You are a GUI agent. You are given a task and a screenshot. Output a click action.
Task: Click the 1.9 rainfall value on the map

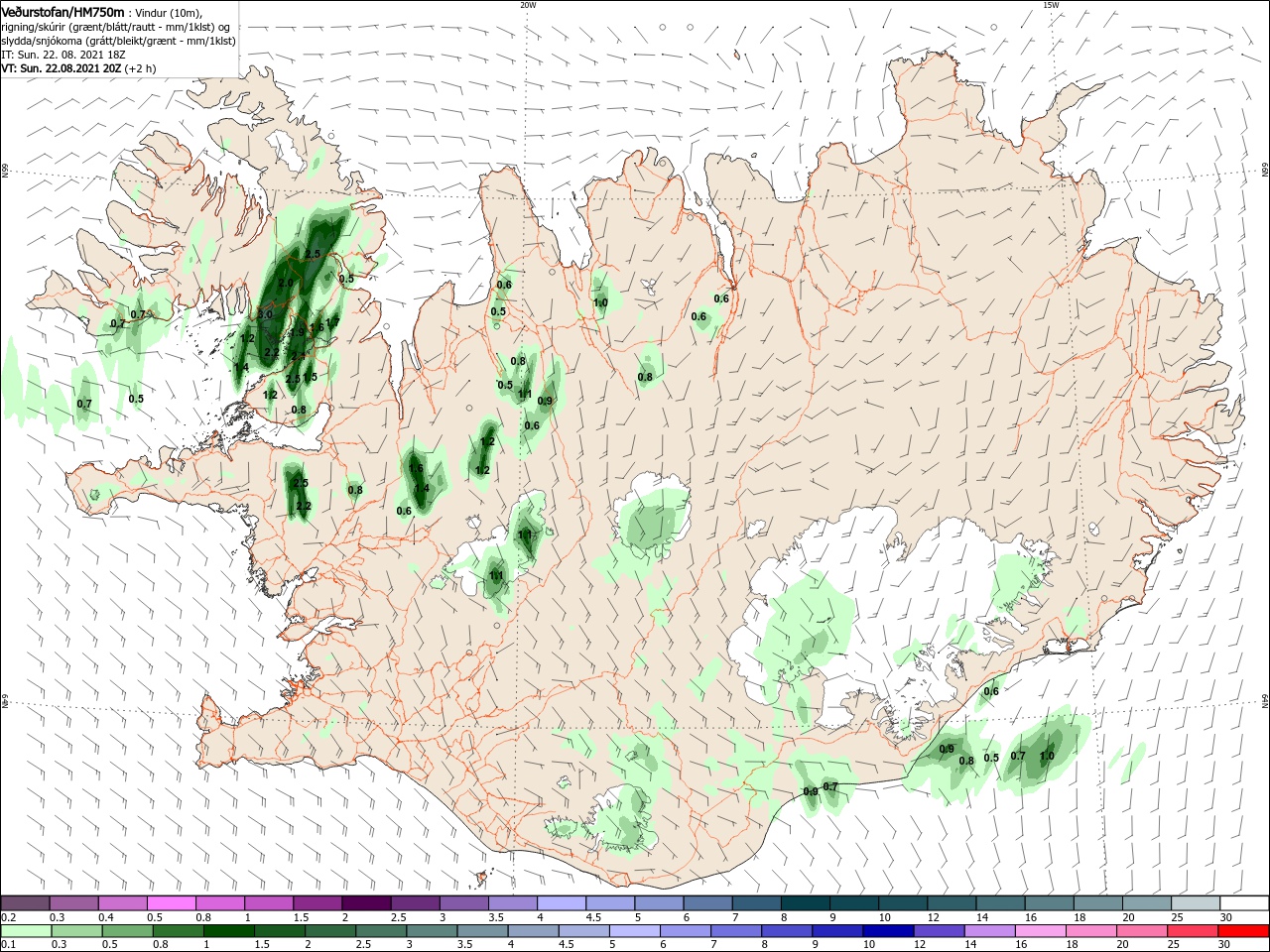pos(298,332)
